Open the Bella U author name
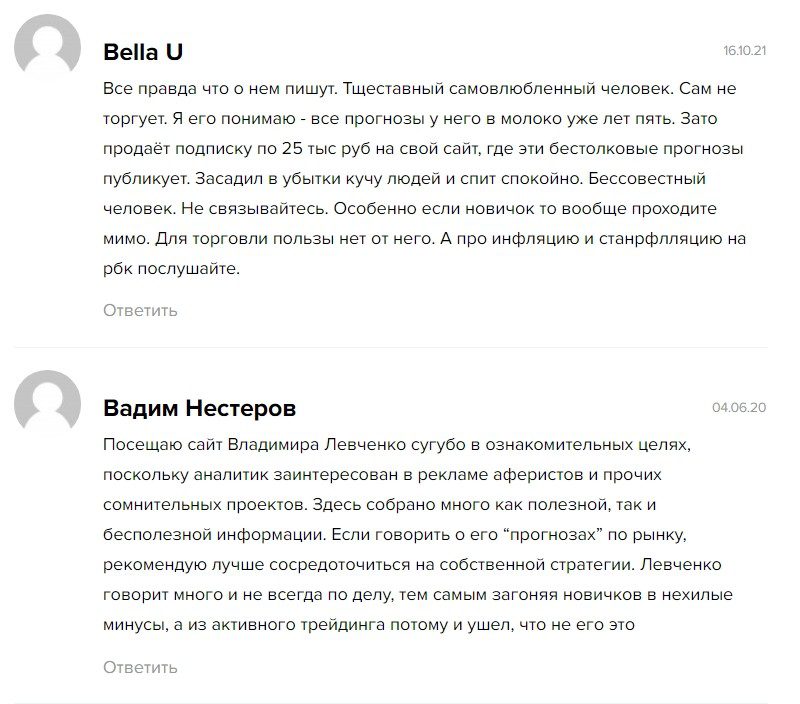The image size is (800, 704). tap(143, 52)
